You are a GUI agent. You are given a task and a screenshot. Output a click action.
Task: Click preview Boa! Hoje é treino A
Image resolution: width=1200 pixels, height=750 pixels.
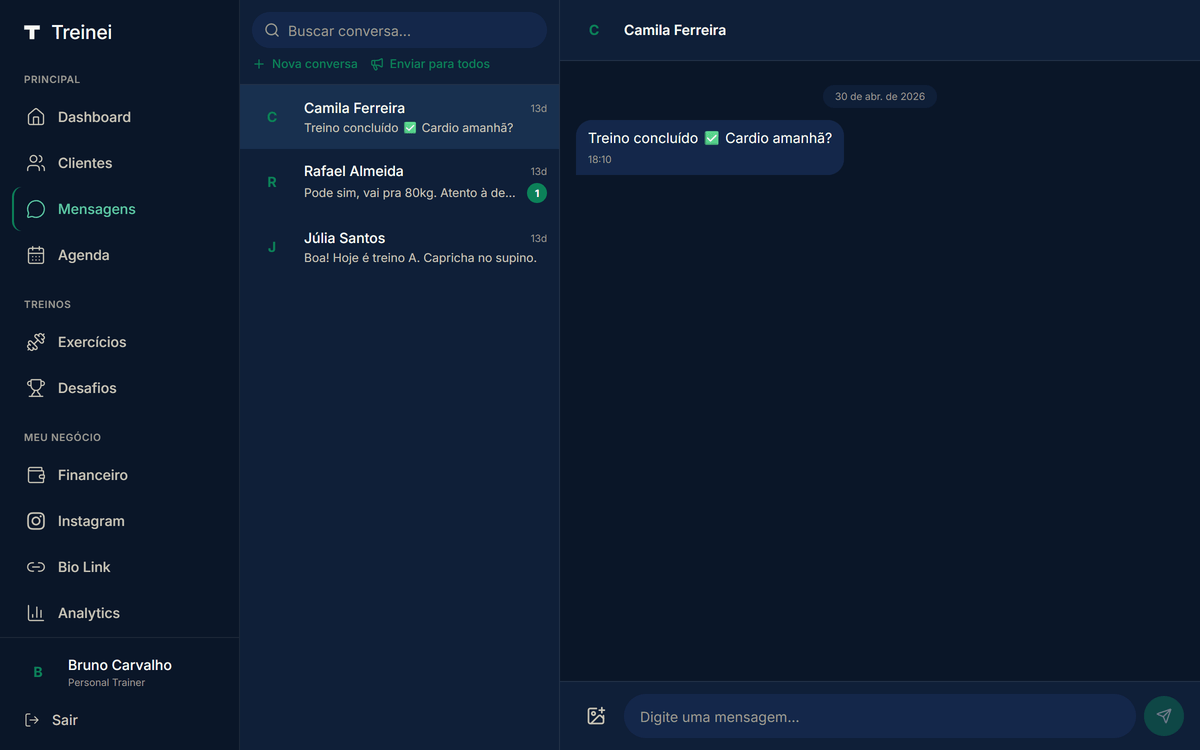click(x=420, y=258)
